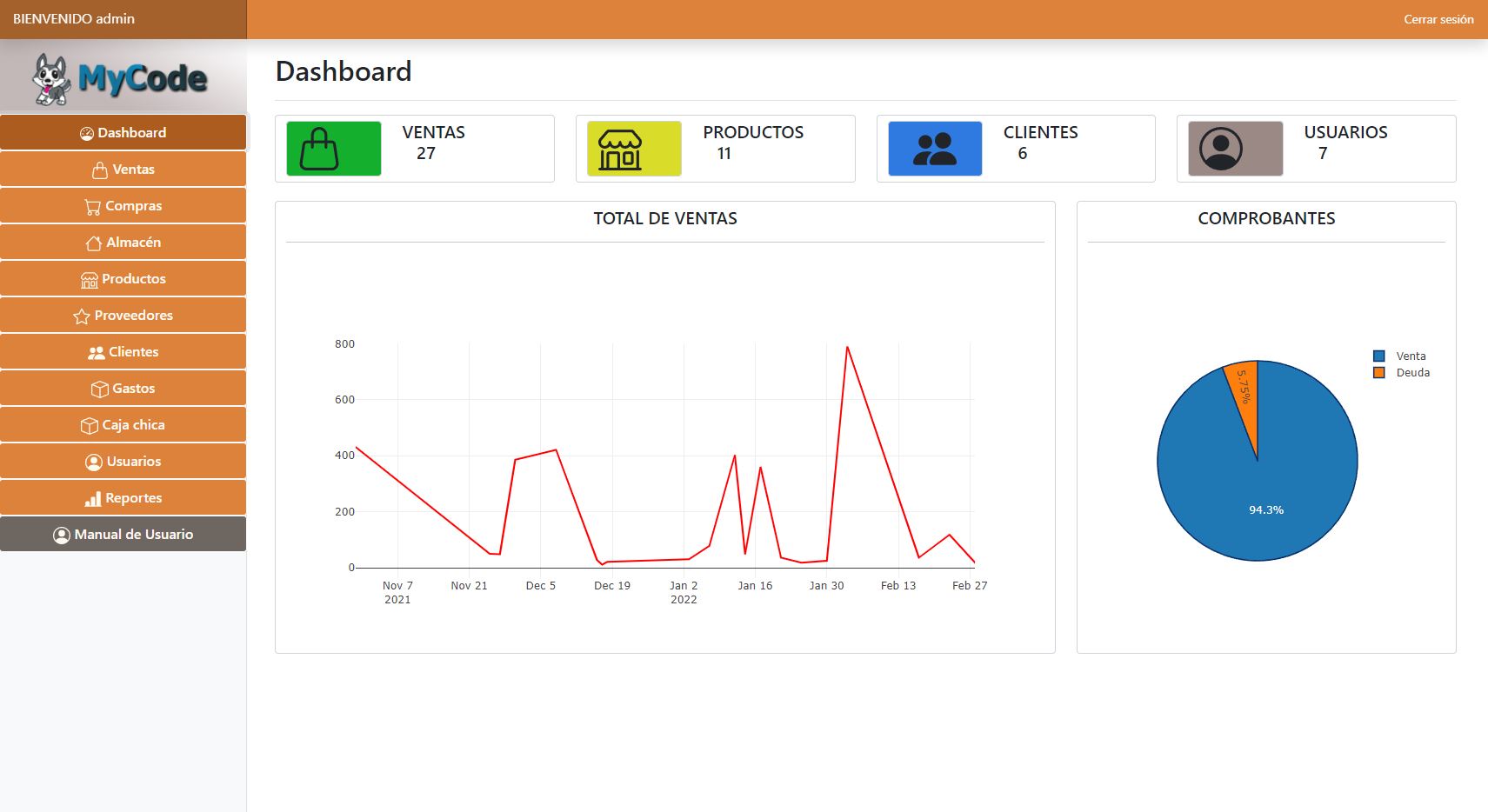This screenshot has height=812, width=1488.
Task: Open the Ventas sidebar menu item
Action: click(123, 170)
